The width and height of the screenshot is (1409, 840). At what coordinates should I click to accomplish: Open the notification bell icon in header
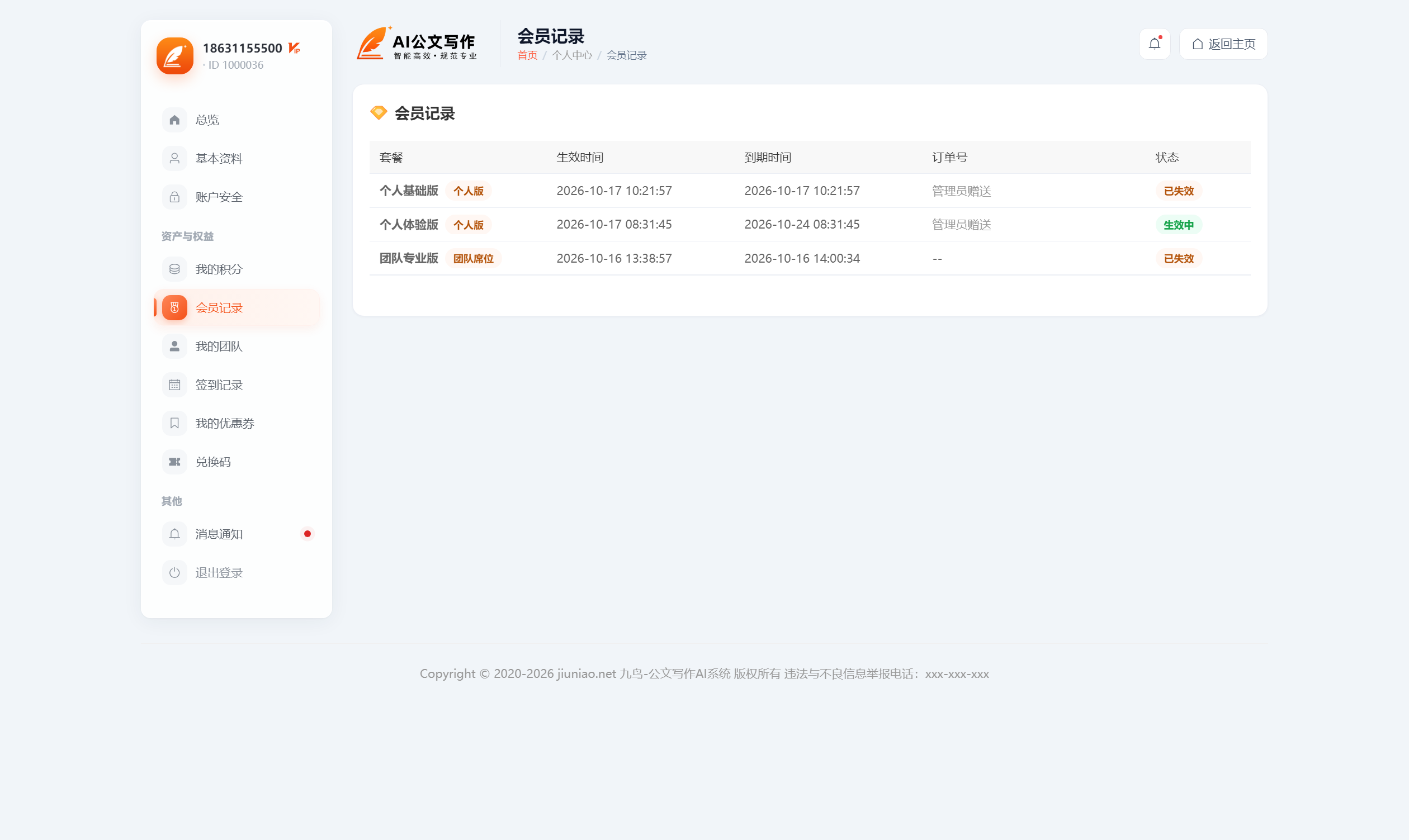coord(1154,44)
